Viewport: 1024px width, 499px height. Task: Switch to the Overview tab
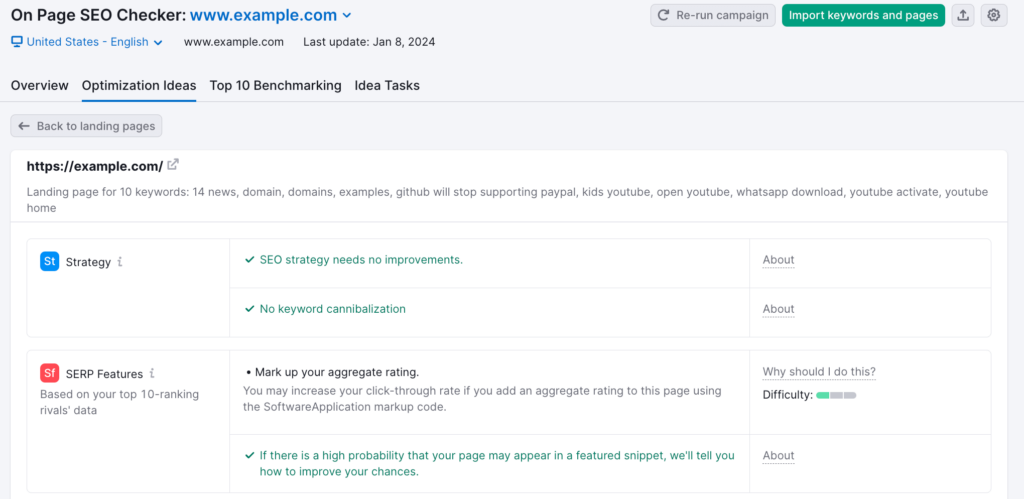click(x=40, y=86)
